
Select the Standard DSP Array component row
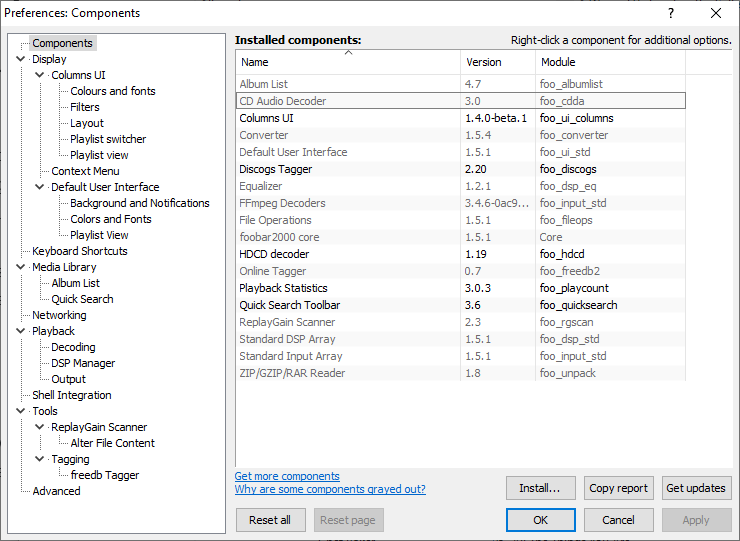click(x=461, y=339)
